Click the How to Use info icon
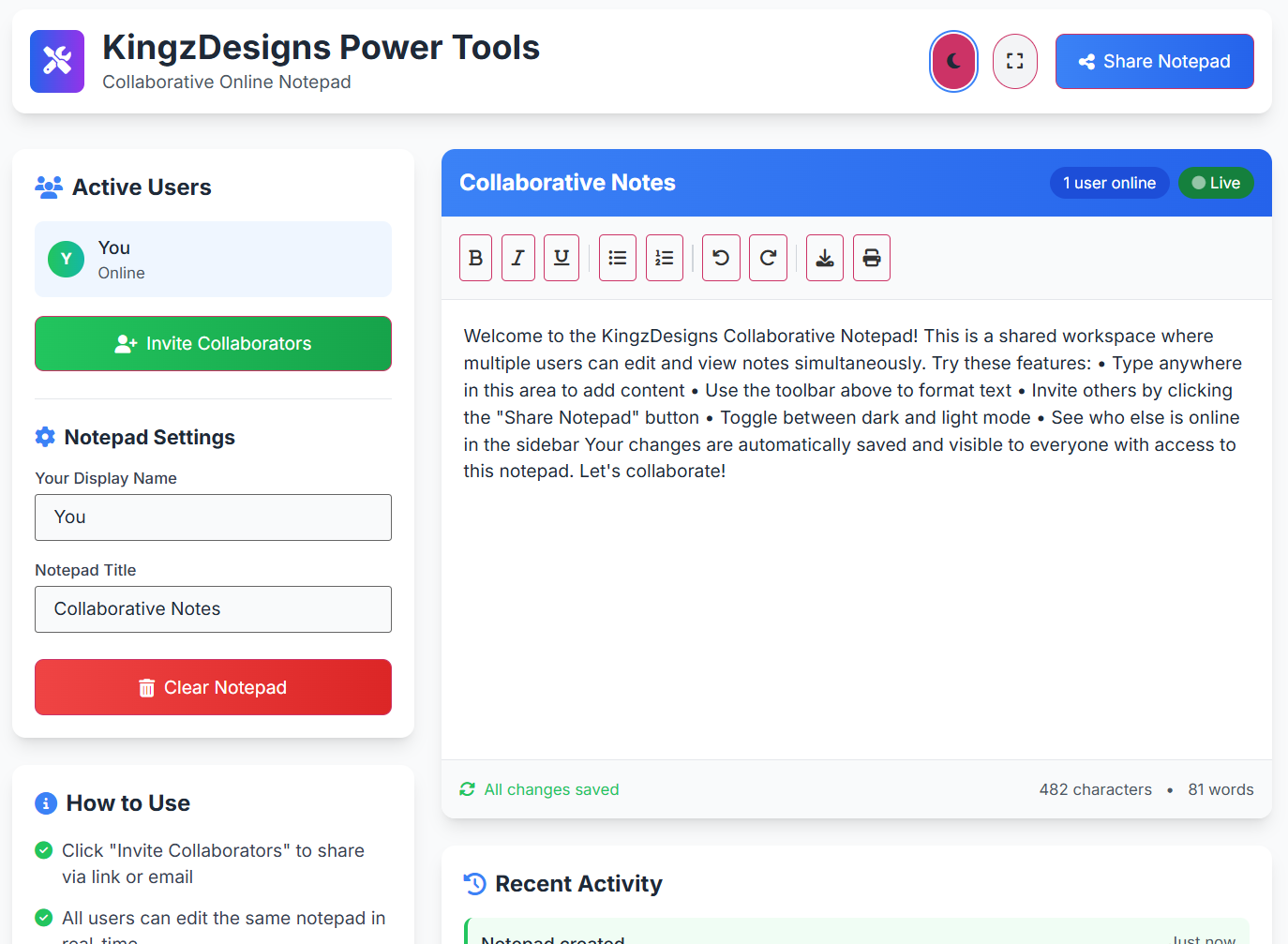The height and width of the screenshot is (944, 1288). (46, 803)
